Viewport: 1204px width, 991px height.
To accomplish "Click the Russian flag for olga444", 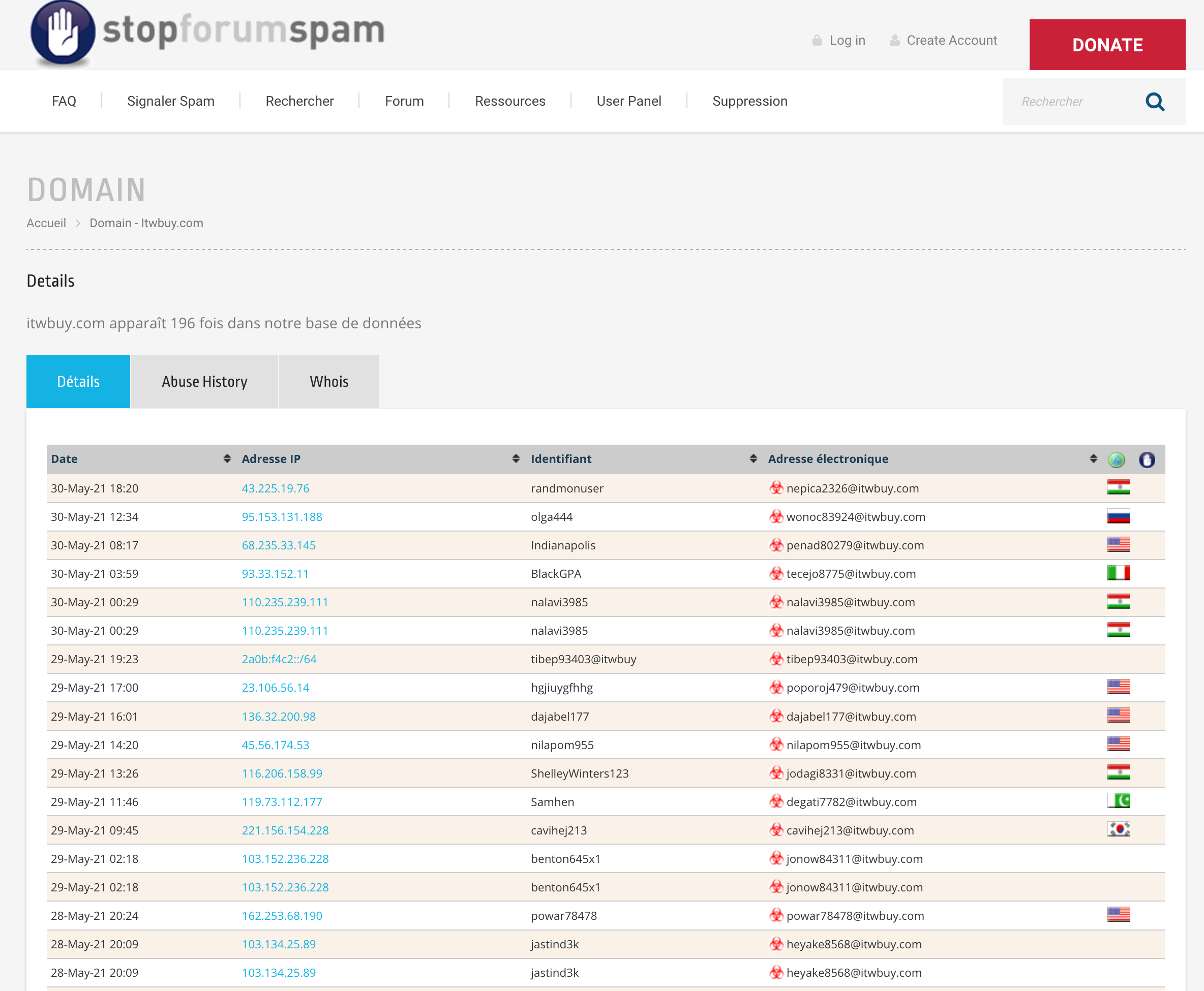I will click(1118, 517).
